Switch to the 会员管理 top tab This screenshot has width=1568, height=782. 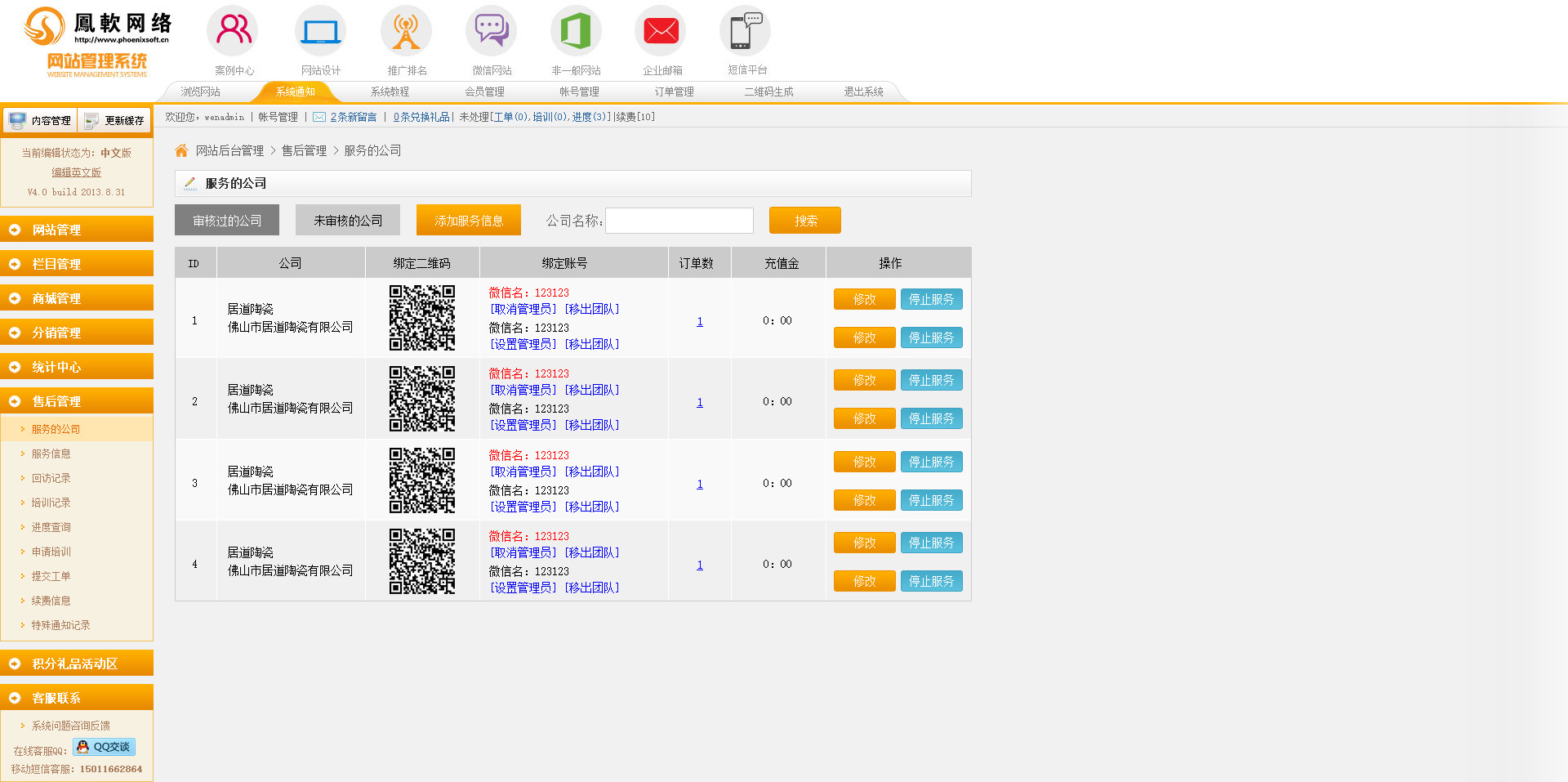(x=484, y=92)
